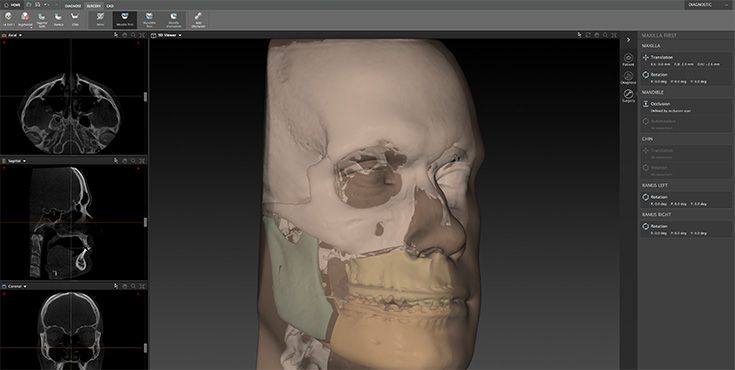This screenshot has width=735, height=370.
Task: Click Maxilla Translation in the side panel
Action: click(686, 60)
